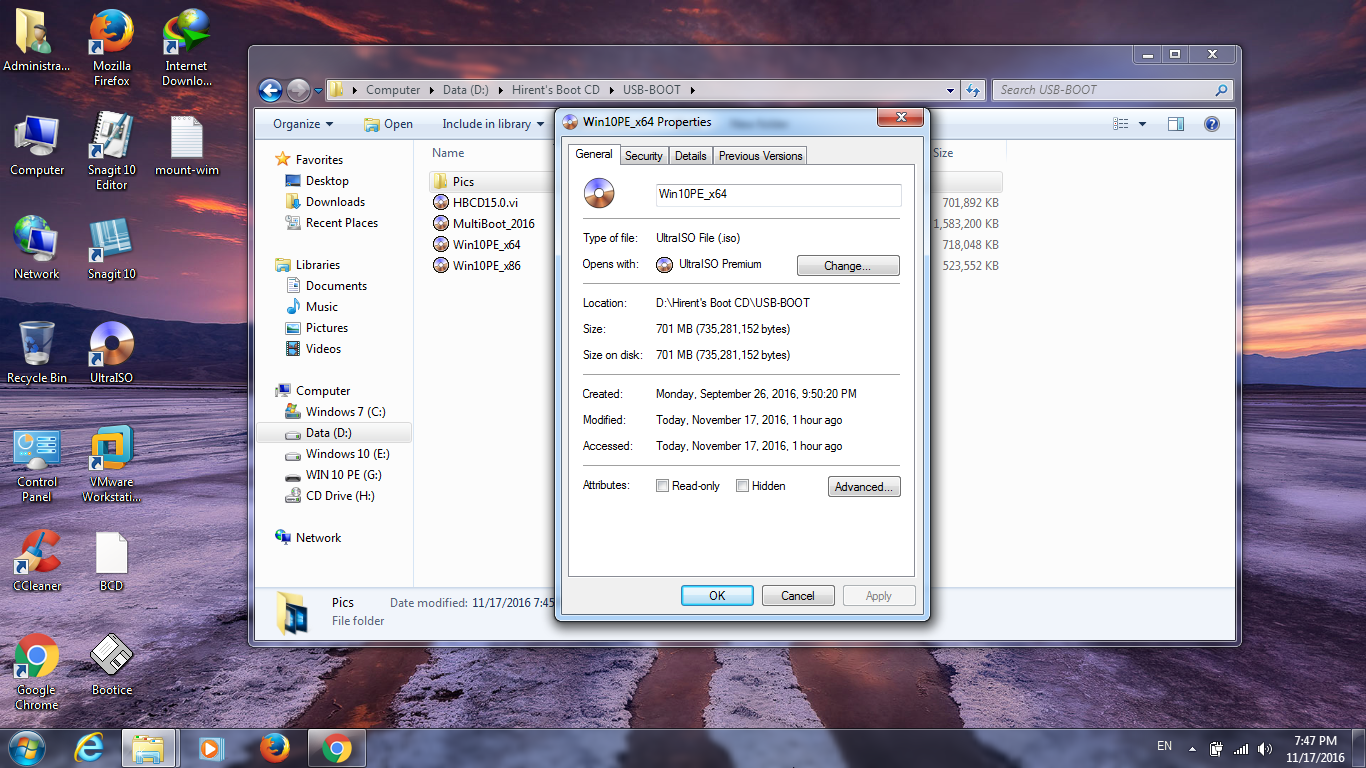Expand the address bar history dropdown
The width and height of the screenshot is (1366, 768).
tap(950, 90)
